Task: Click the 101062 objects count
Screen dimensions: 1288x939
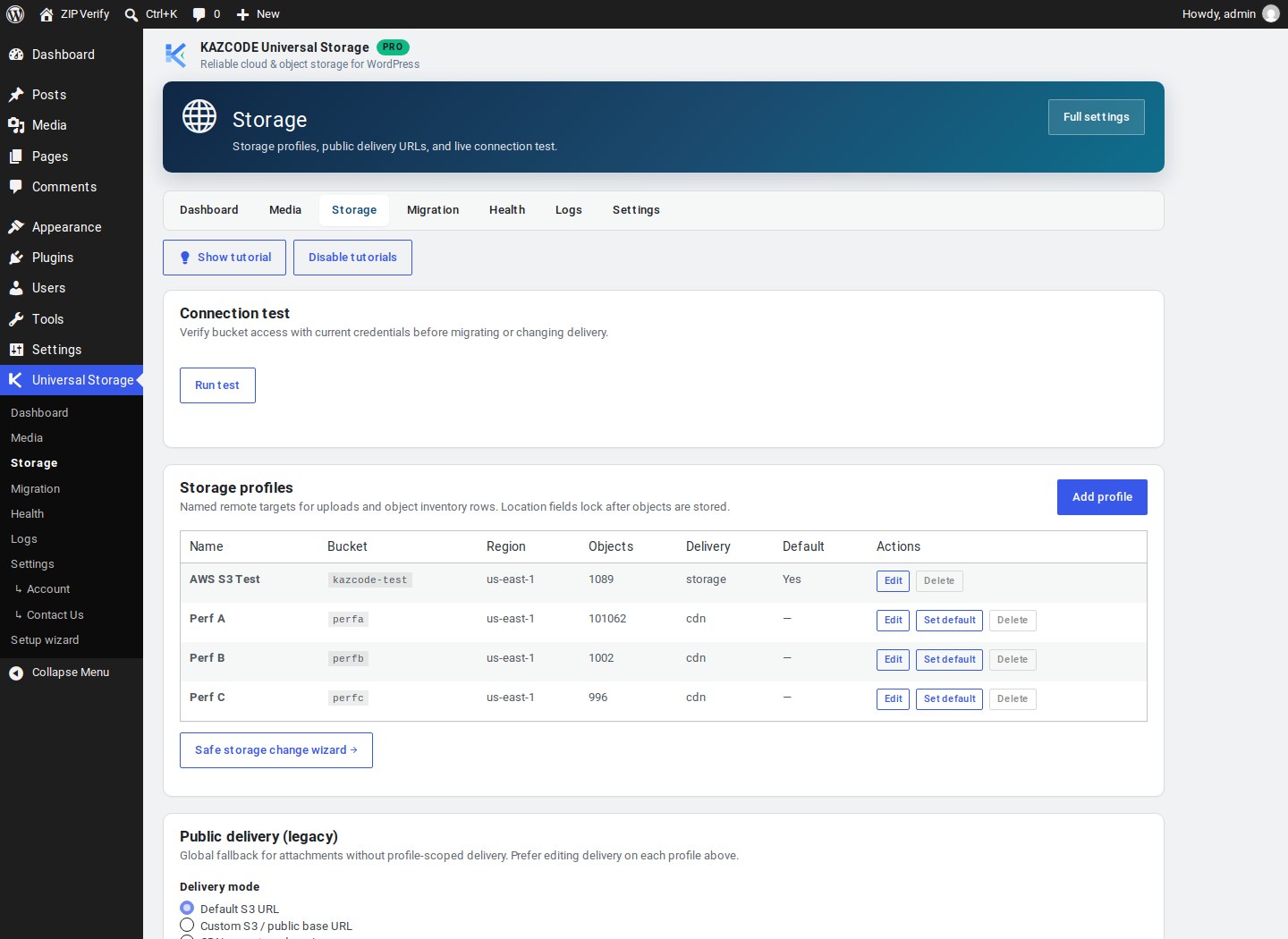Action: point(607,619)
